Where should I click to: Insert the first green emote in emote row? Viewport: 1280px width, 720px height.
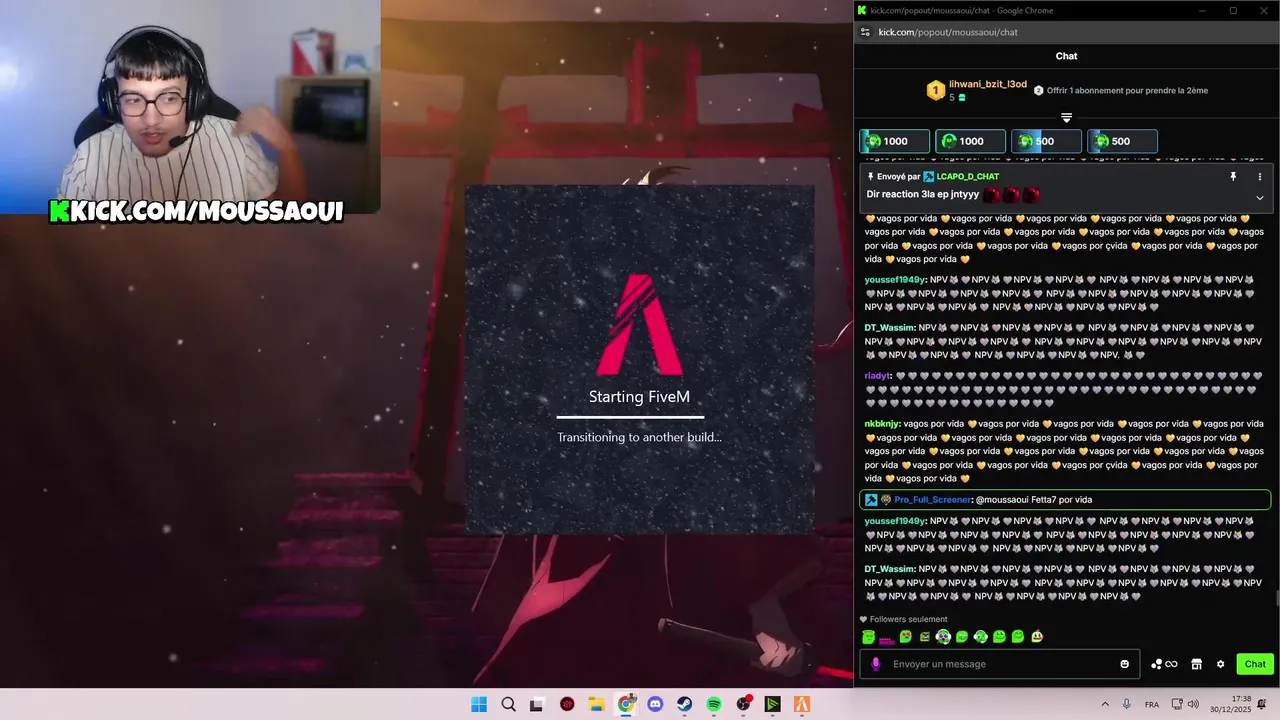[x=868, y=637]
